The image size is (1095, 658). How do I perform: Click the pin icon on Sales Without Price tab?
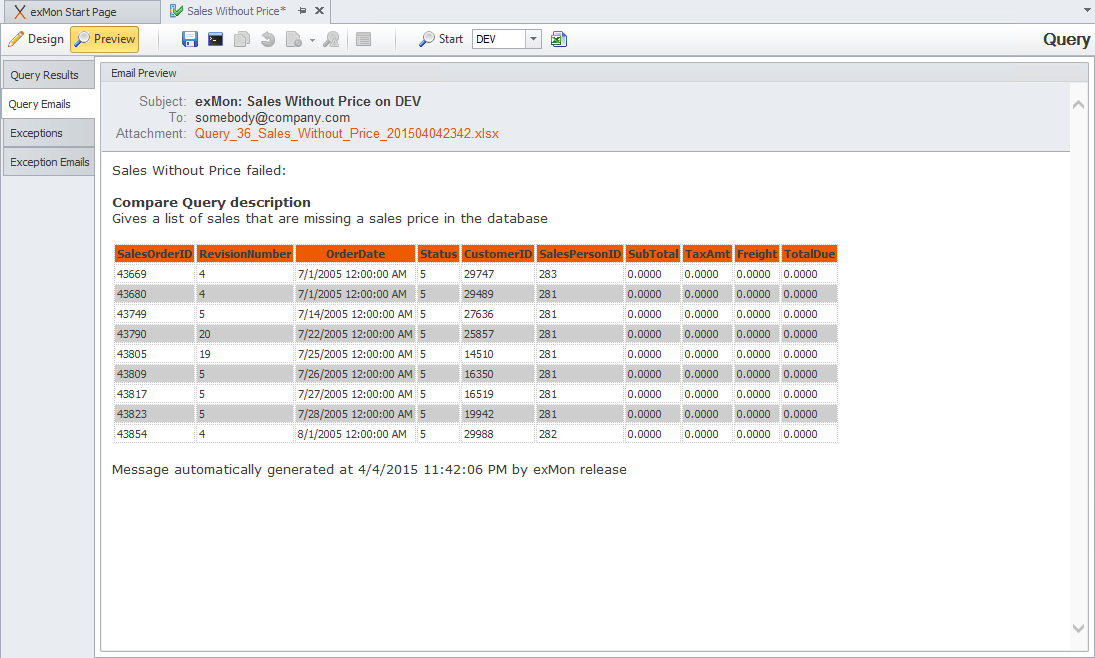302,10
